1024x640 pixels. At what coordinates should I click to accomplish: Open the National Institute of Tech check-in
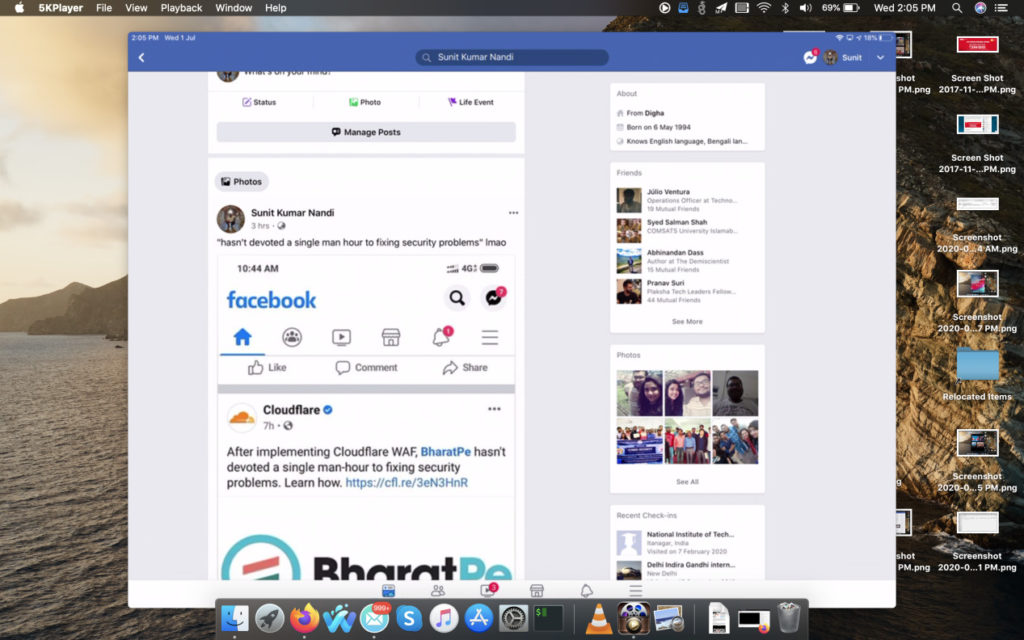pos(687,542)
